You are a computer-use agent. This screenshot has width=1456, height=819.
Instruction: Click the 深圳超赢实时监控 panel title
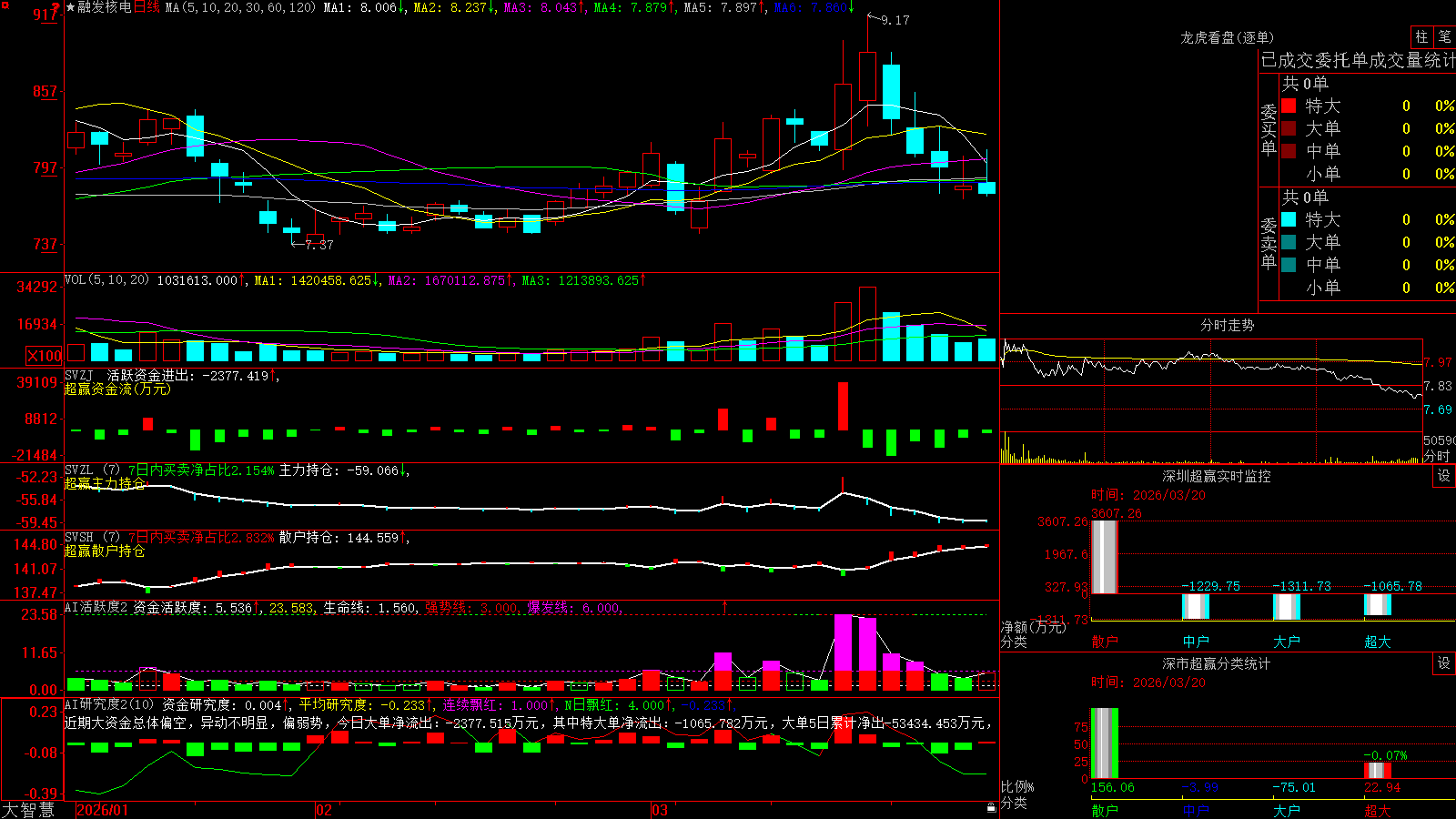pyautogui.click(x=1217, y=476)
